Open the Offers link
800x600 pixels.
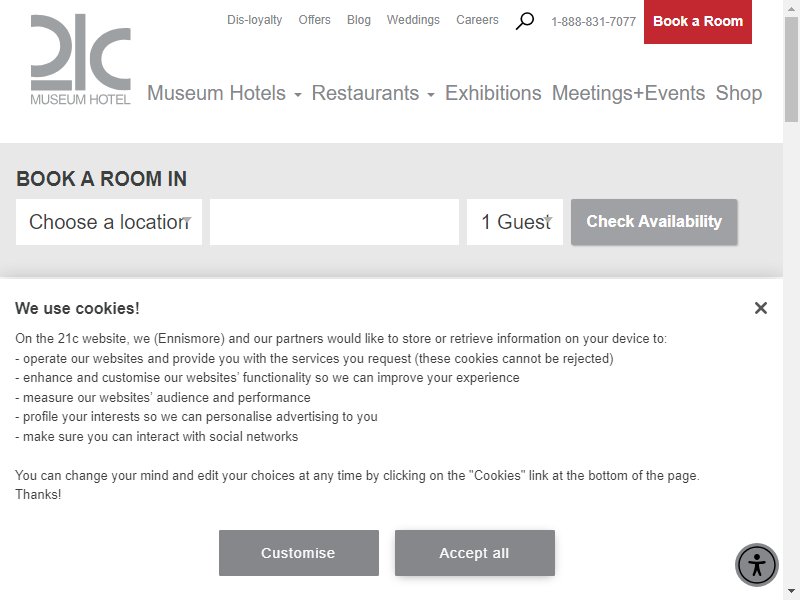(x=314, y=20)
